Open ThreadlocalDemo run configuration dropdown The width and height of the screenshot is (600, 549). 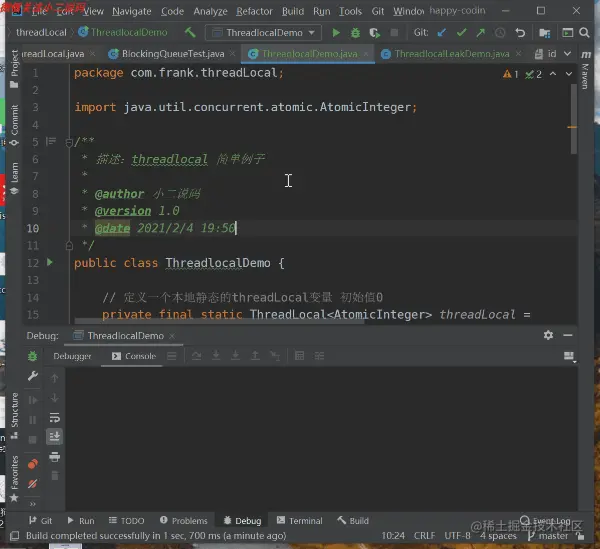[x=264, y=33]
